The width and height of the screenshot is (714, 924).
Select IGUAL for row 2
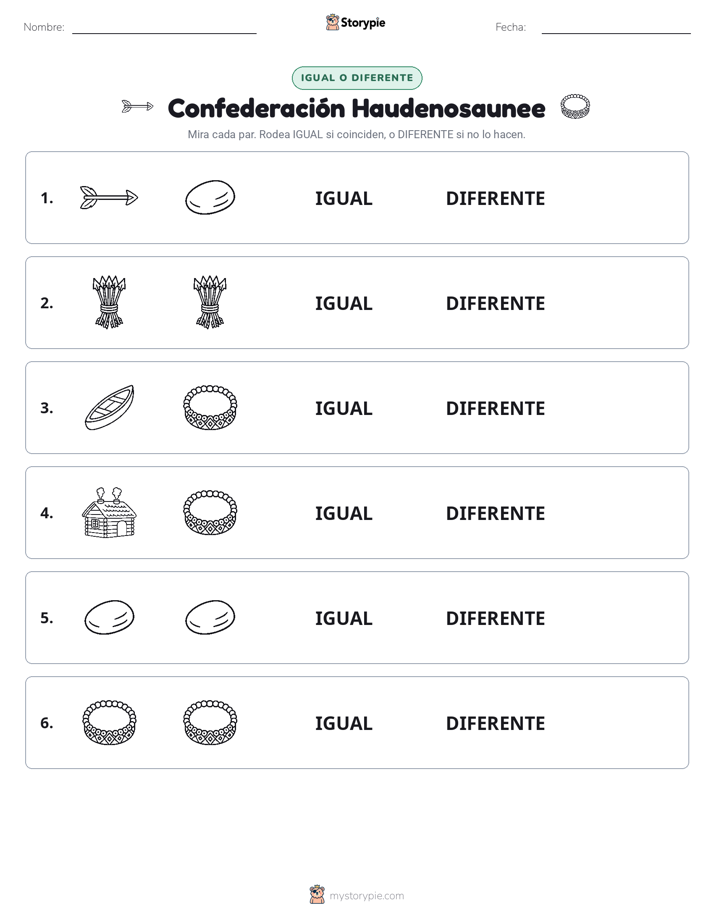tap(343, 303)
